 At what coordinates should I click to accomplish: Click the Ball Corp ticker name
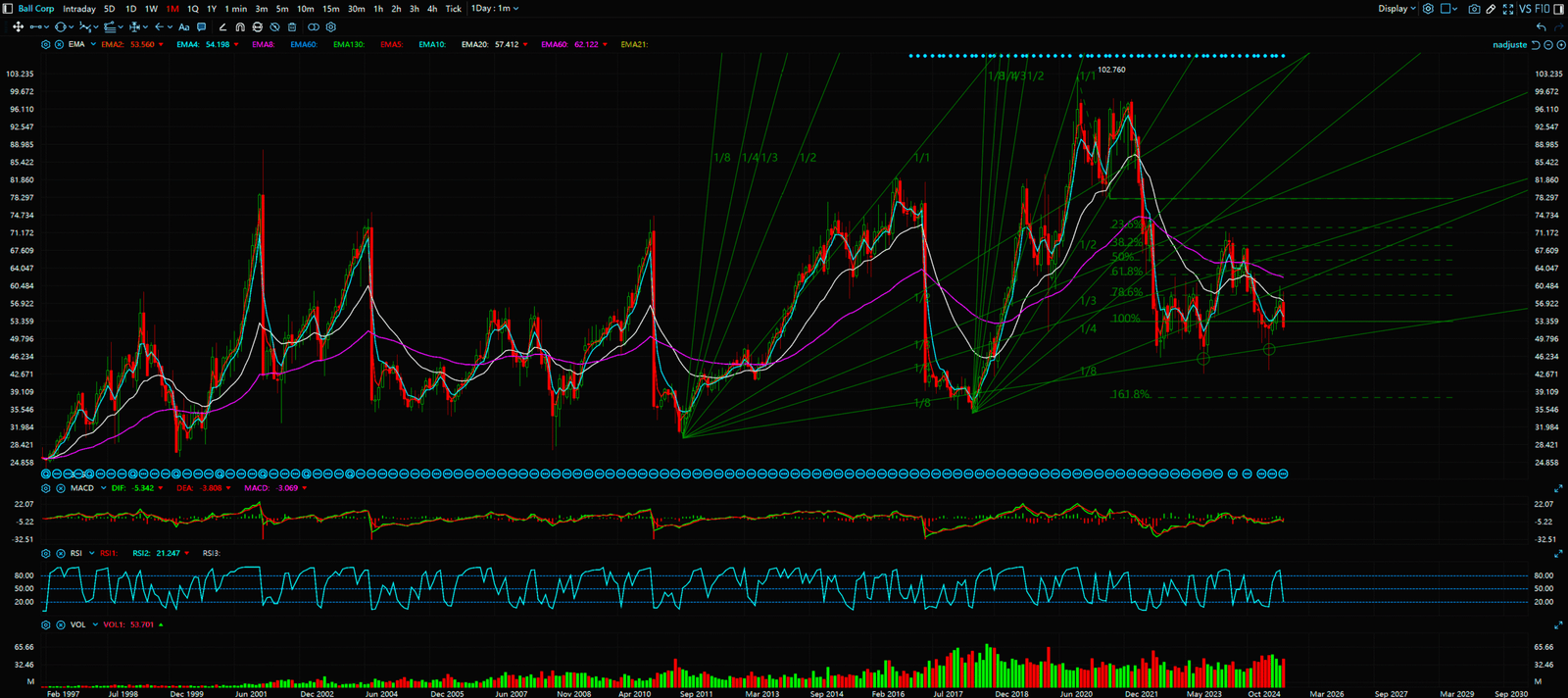(x=36, y=9)
